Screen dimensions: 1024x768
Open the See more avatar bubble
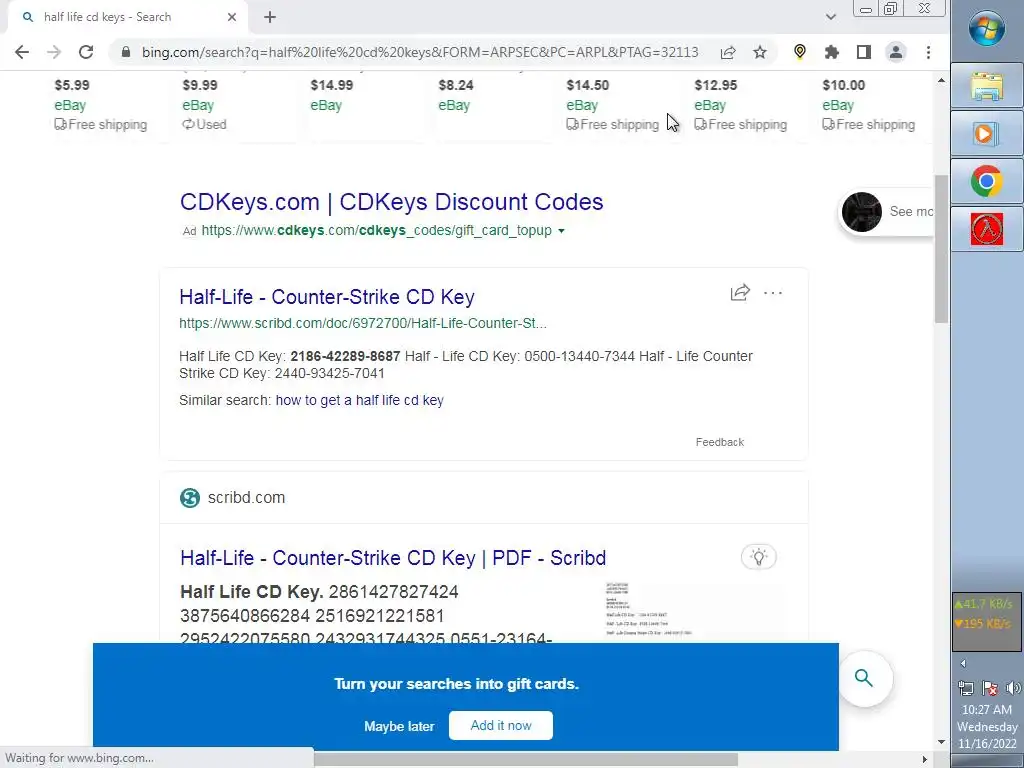[x=886, y=212]
